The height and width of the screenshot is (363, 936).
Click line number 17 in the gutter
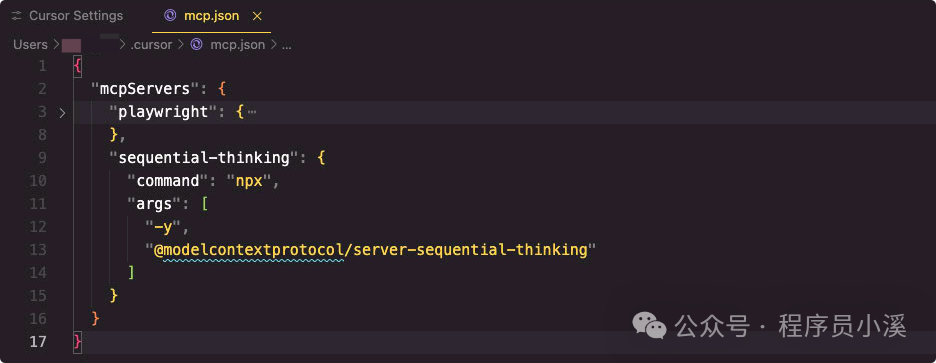37,342
